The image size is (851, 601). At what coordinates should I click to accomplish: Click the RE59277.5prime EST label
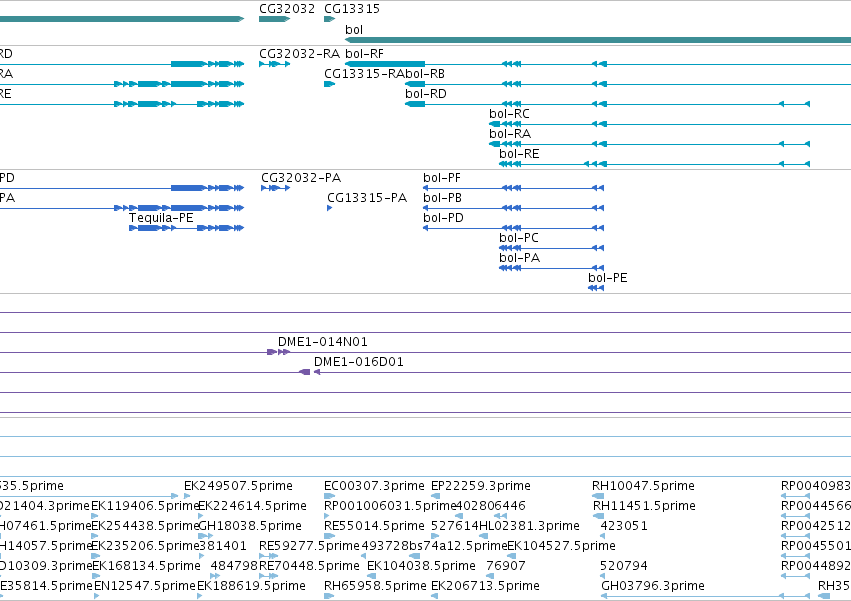309,546
